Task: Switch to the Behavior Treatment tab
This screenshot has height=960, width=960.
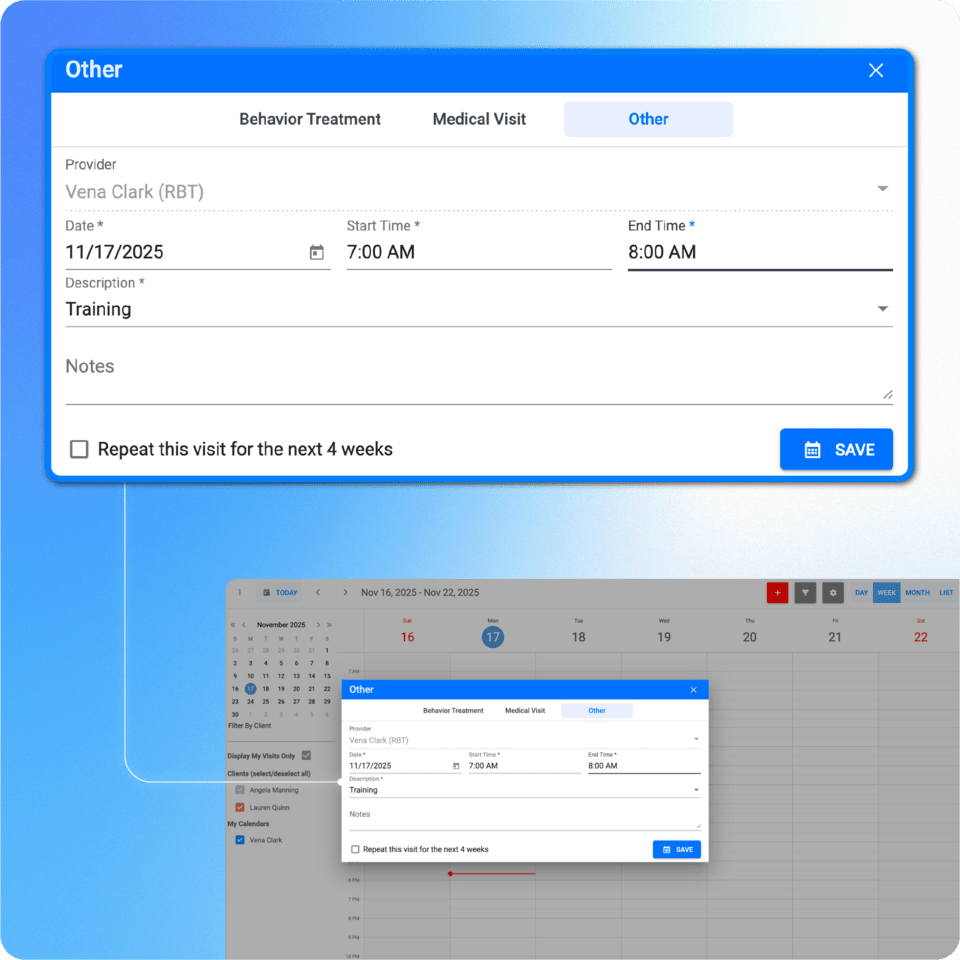Action: pos(310,119)
